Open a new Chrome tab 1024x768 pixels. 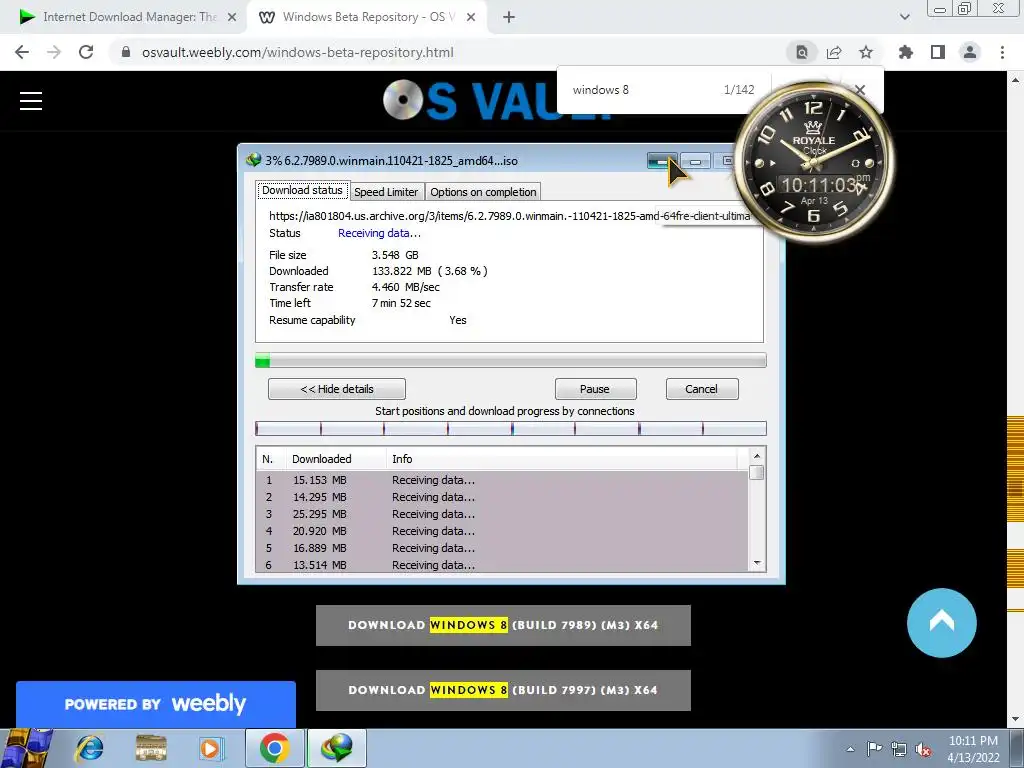(509, 17)
